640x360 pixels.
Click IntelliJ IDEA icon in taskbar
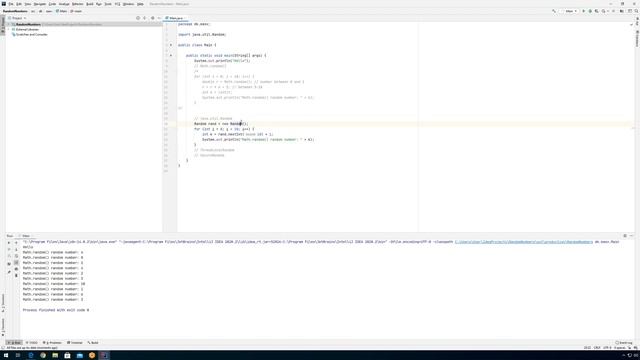pyautogui.click(x=104, y=356)
